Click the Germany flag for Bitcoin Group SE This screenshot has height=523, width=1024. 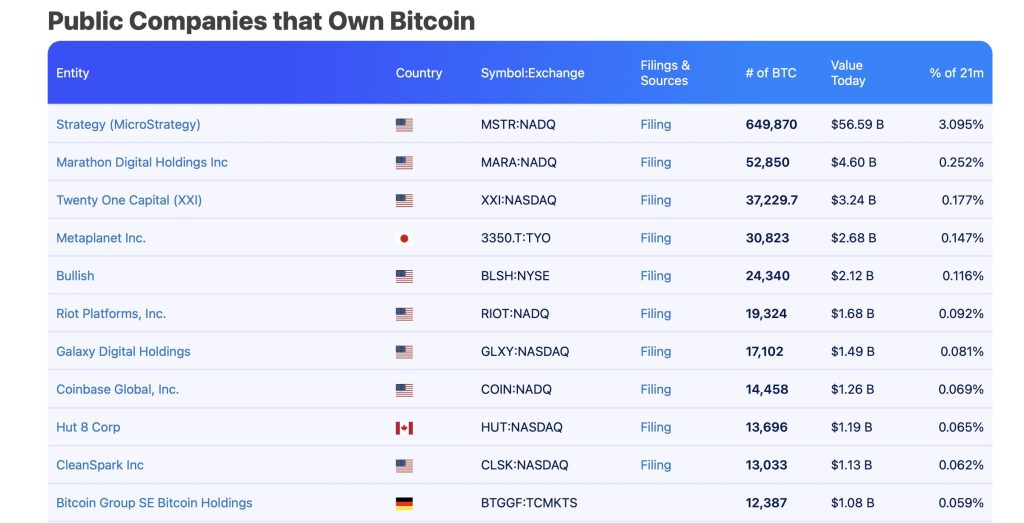pos(404,503)
